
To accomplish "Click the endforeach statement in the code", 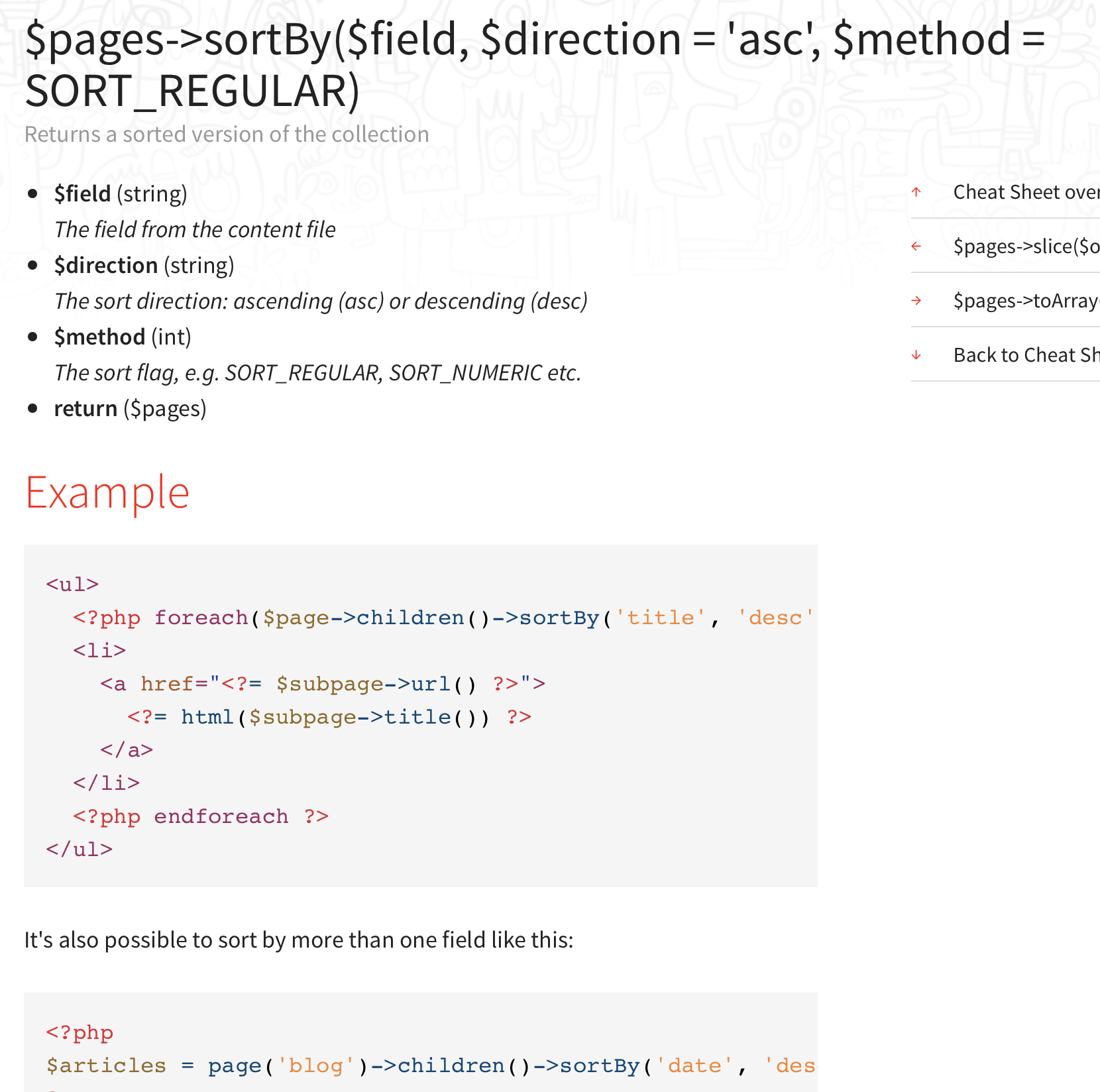I will 220,816.
